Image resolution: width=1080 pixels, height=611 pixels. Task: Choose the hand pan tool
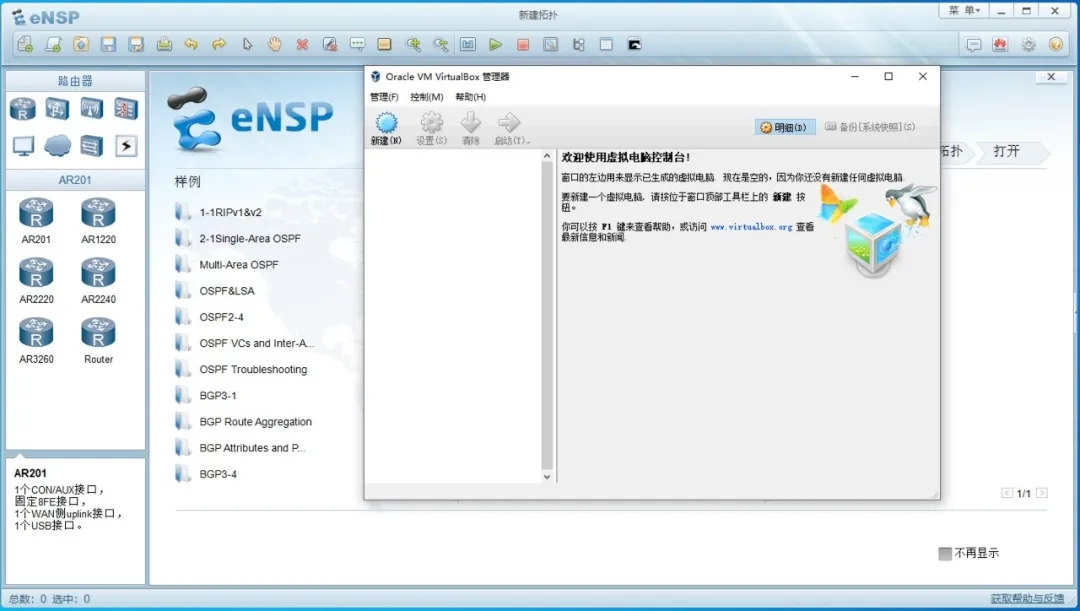point(274,45)
